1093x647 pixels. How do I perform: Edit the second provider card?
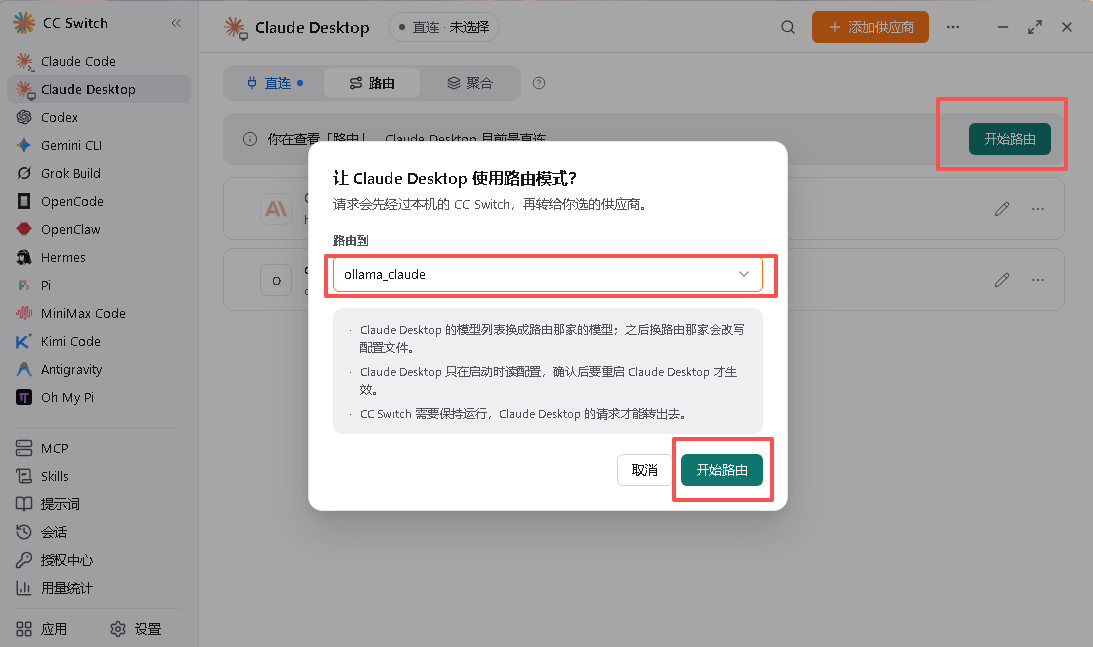[x=1002, y=280]
